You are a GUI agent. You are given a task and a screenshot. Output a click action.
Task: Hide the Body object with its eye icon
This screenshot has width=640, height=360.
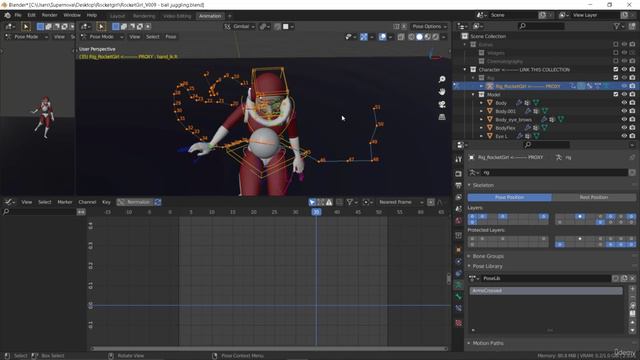[x=624, y=103]
